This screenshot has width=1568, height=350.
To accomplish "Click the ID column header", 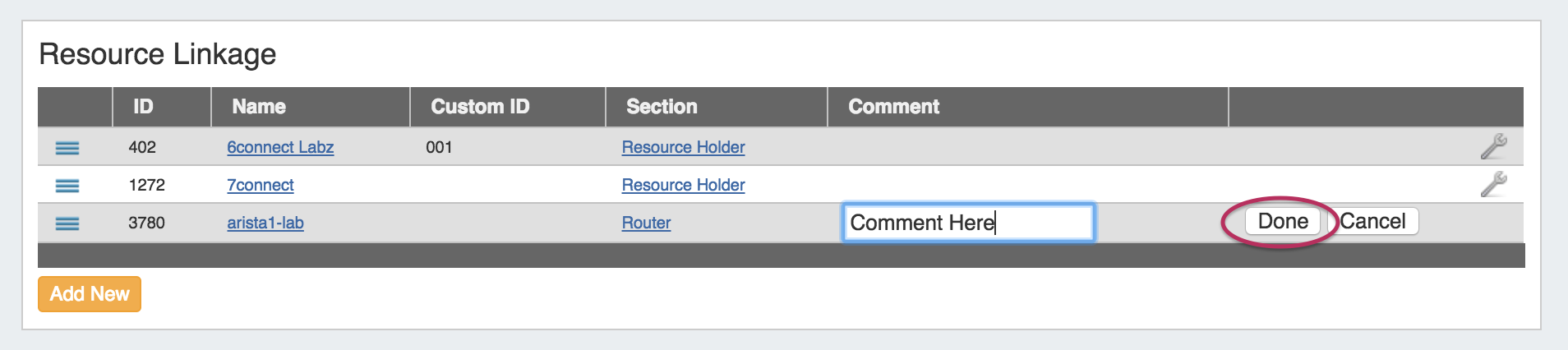I will (x=143, y=107).
